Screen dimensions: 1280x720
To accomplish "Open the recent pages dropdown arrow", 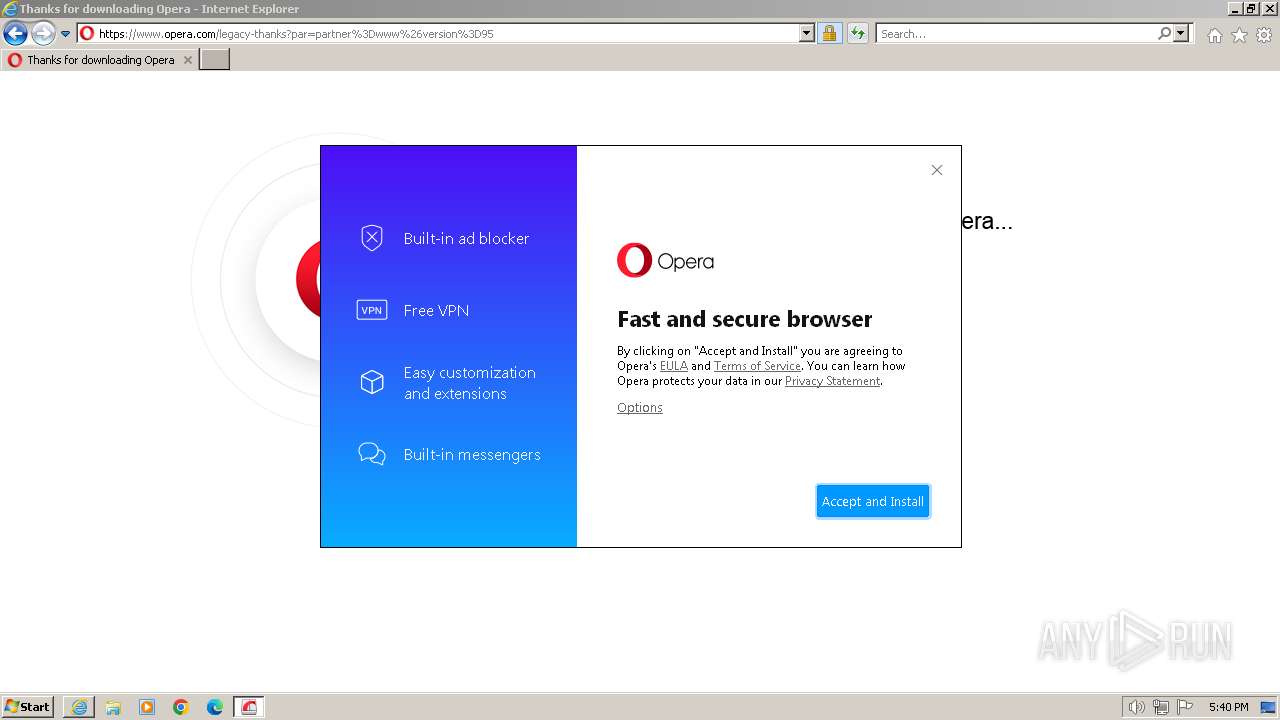I will click(66, 34).
